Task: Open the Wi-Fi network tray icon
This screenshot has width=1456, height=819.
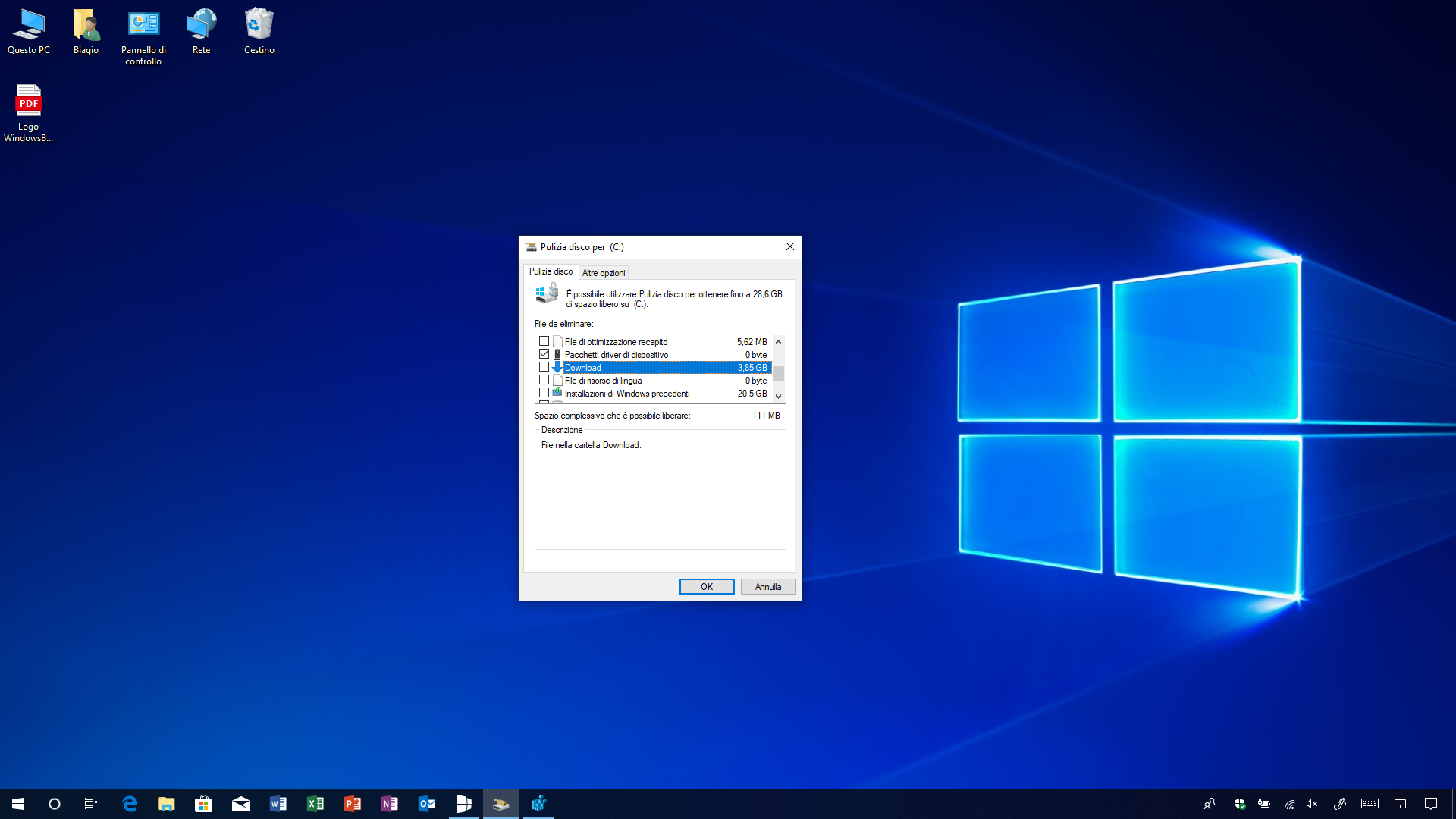Action: coord(1288,804)
